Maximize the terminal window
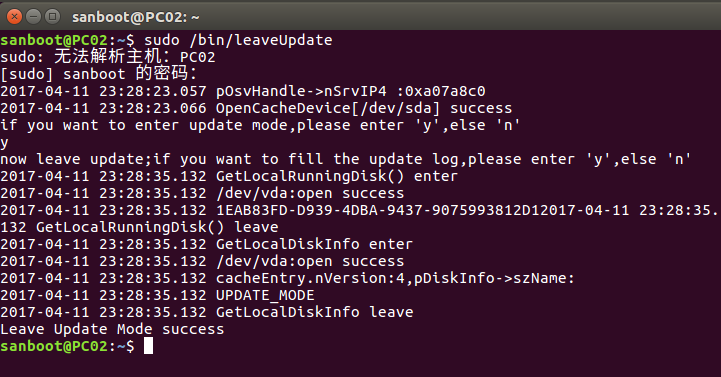 coord(53,17)
